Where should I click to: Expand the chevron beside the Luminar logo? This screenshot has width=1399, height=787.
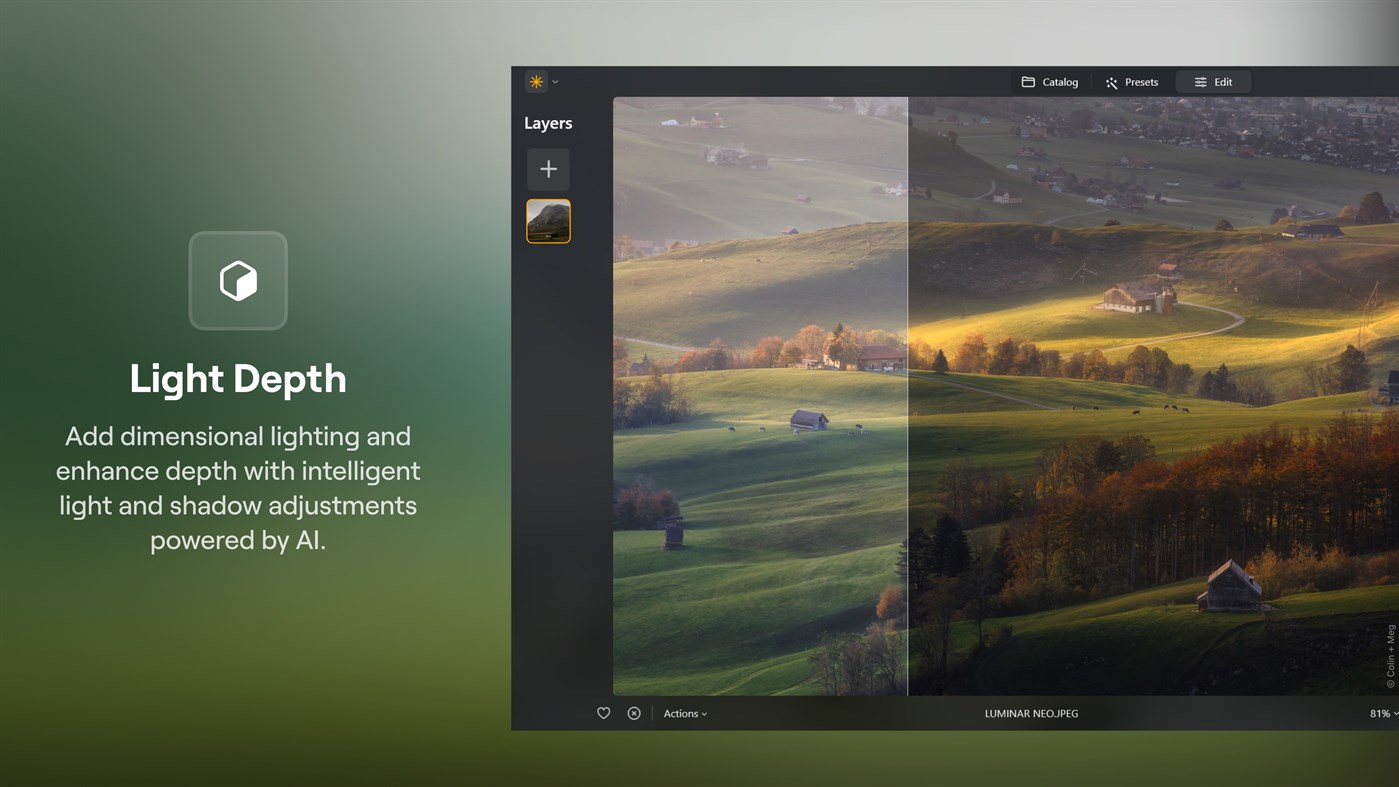pyautogui.click(x=555, y=81)
